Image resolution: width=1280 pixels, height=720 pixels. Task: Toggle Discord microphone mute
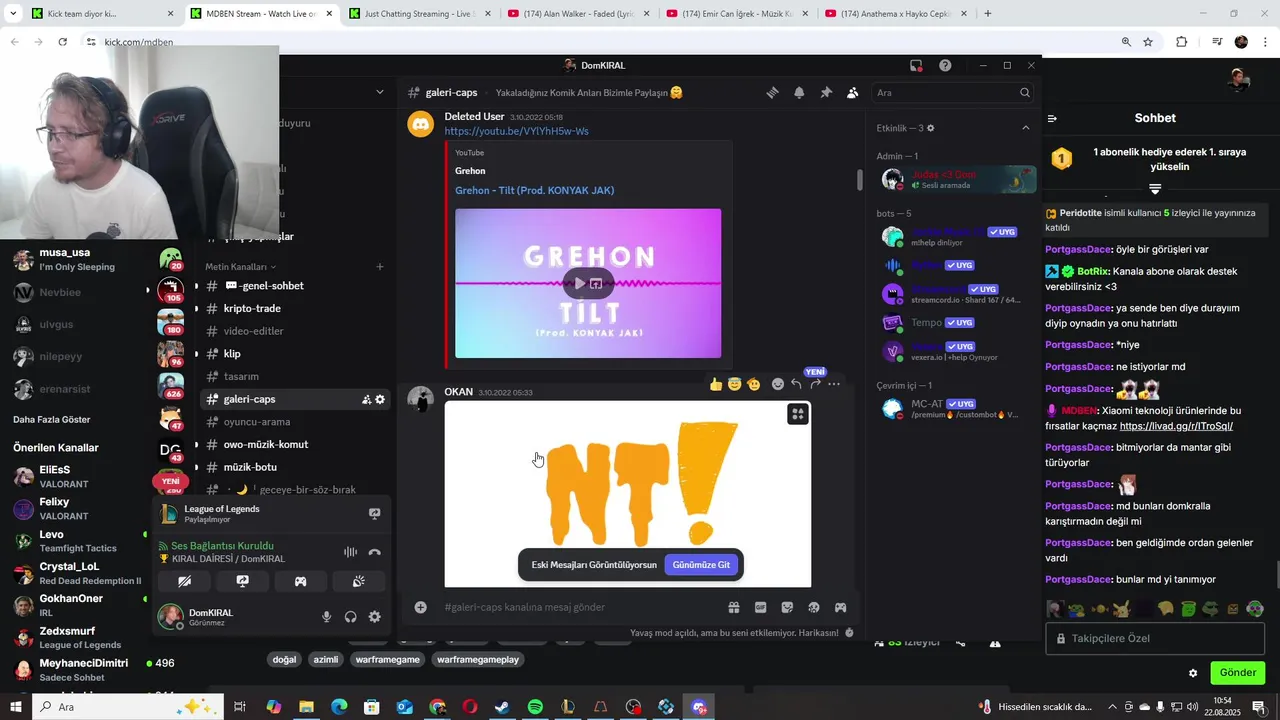pos(326,617)
